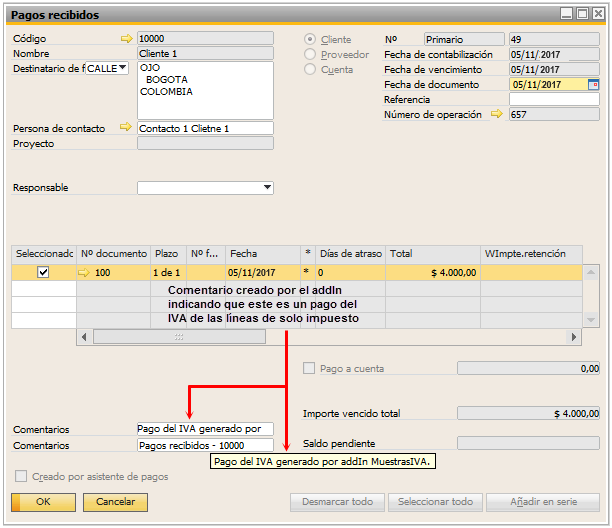Click the Seleccionar todo button
Screen dimensions: 612x528
(434, 501)
